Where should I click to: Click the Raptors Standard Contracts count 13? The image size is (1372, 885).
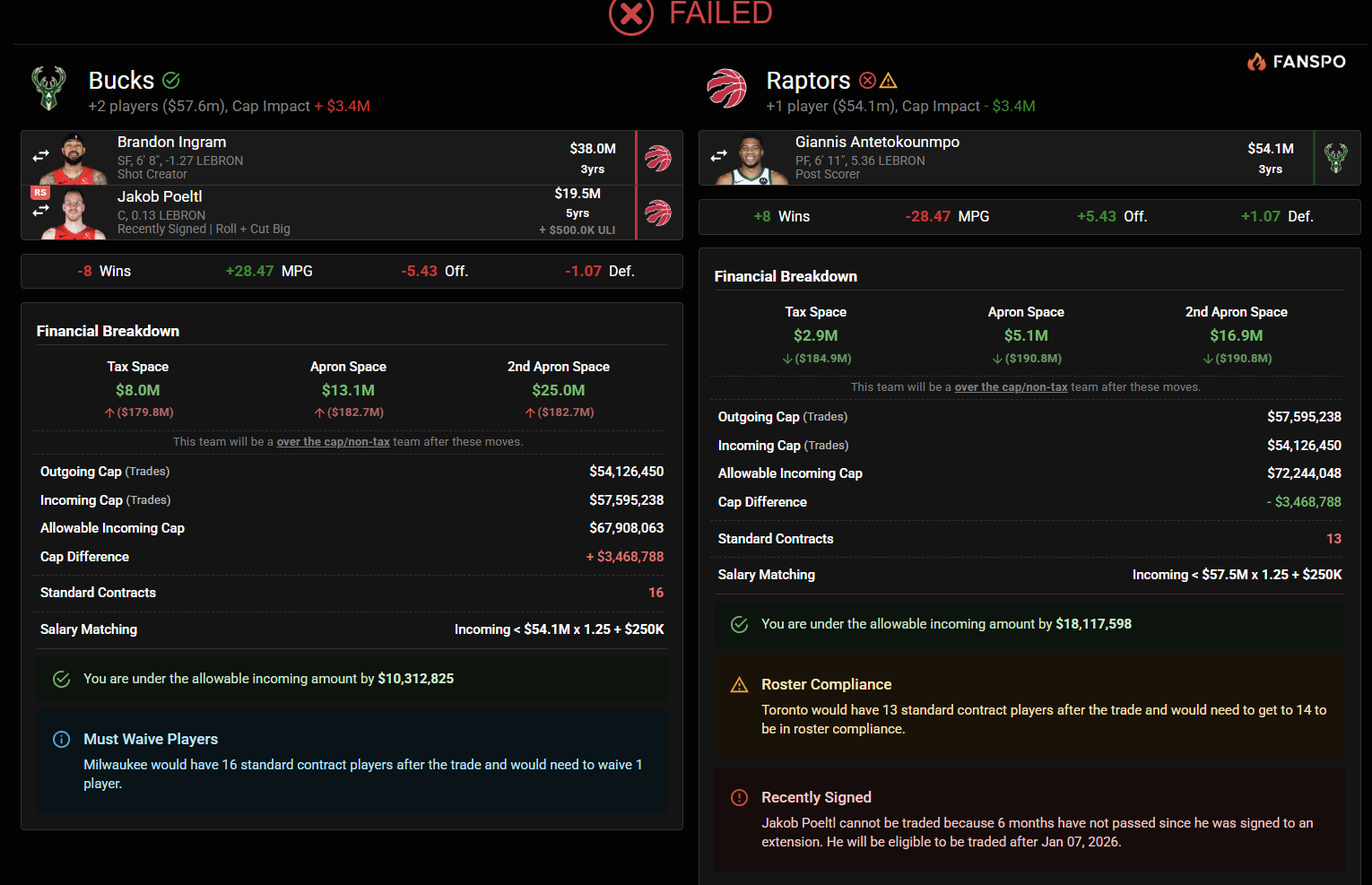1334,539
